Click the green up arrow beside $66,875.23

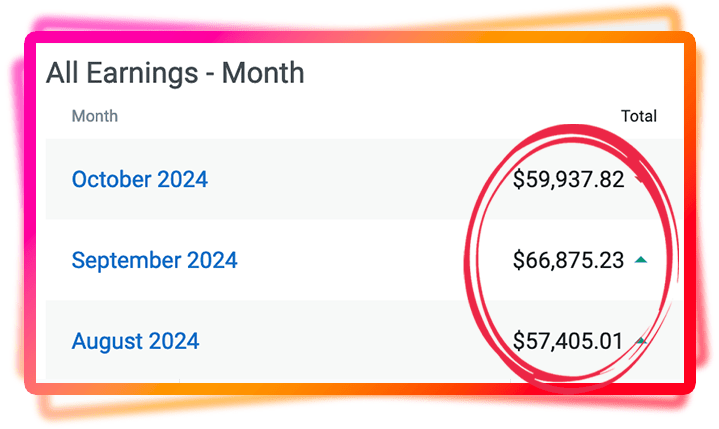[641, 260]
